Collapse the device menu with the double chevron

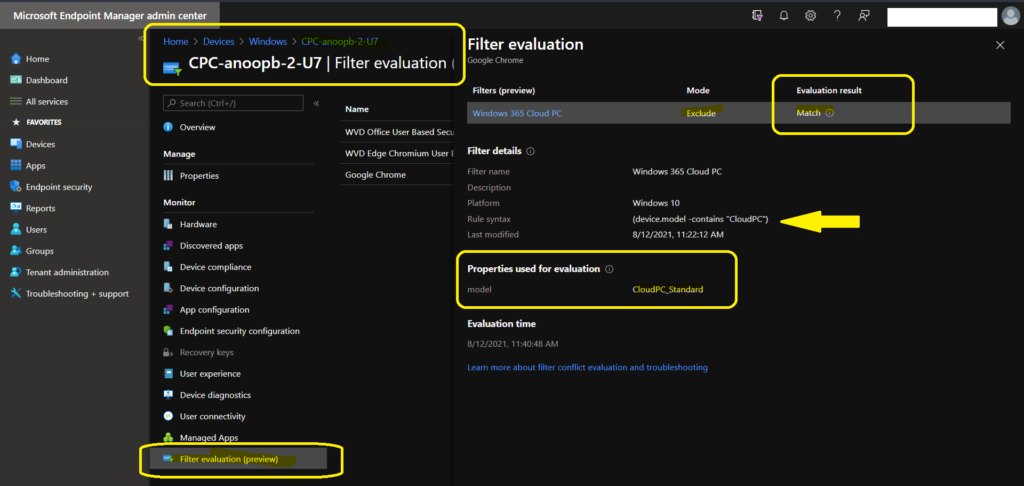coord(316,103)
